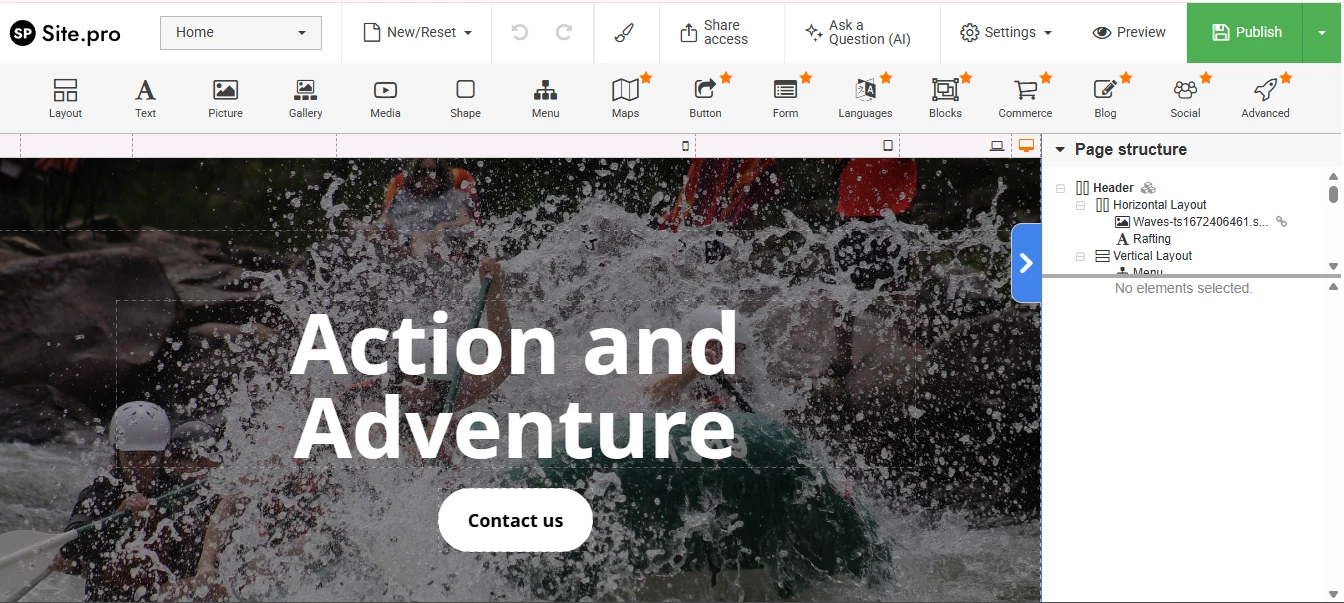Switch to phone view mode

pyautogui.click(x=686, y=146)
